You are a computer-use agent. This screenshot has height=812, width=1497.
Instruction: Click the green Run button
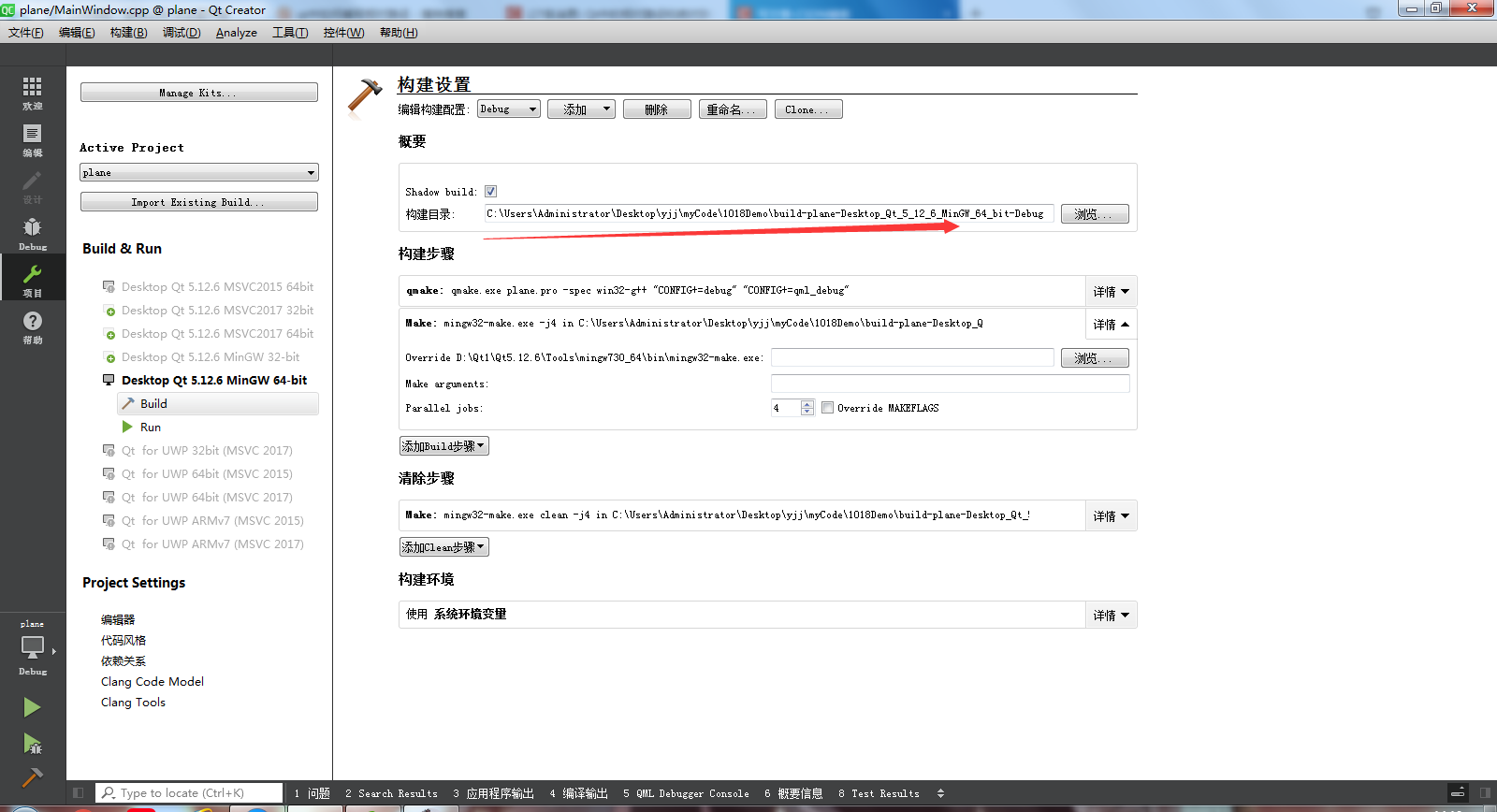[32, 707]
